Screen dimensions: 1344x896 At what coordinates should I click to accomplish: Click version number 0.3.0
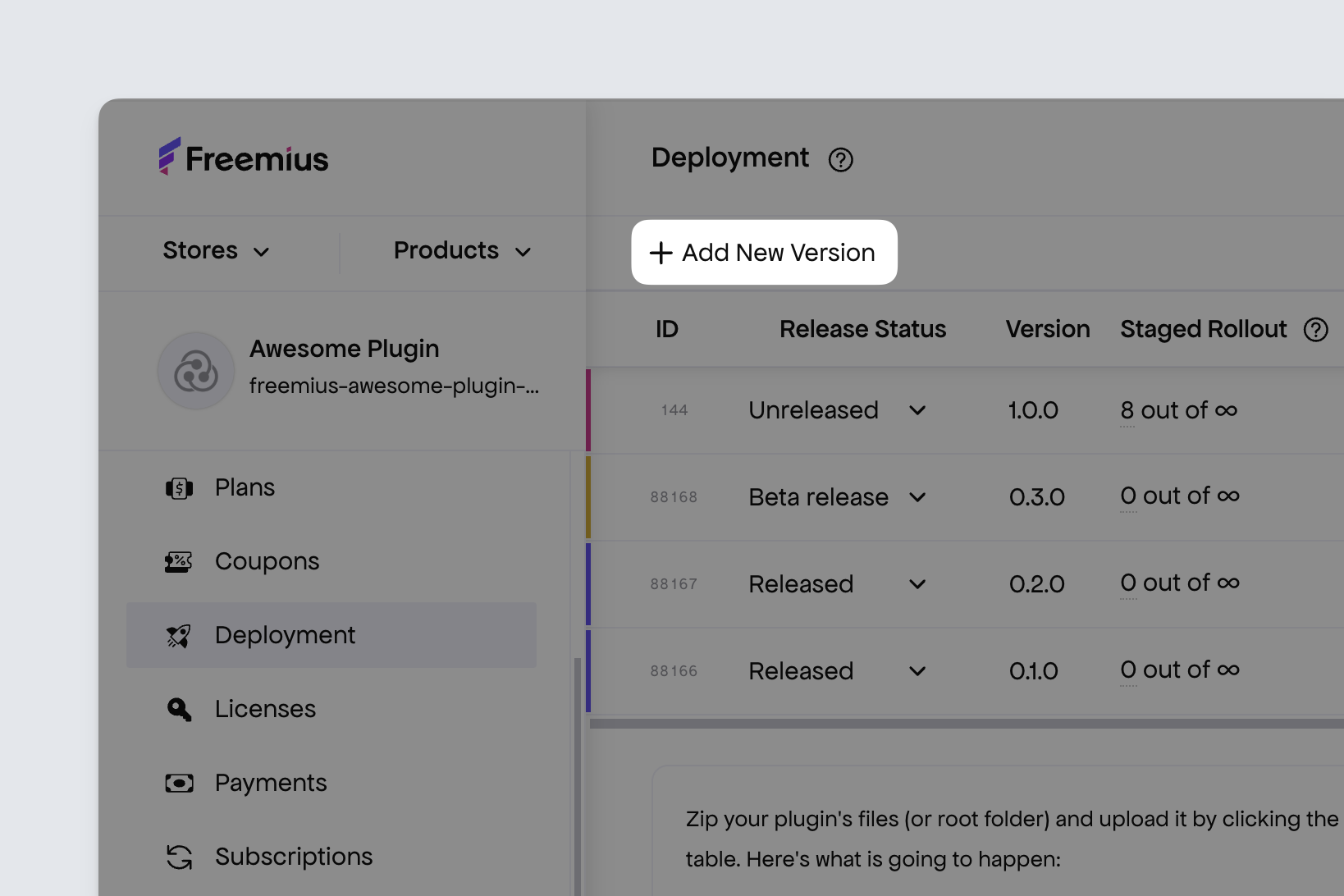tap(1037, 497)
